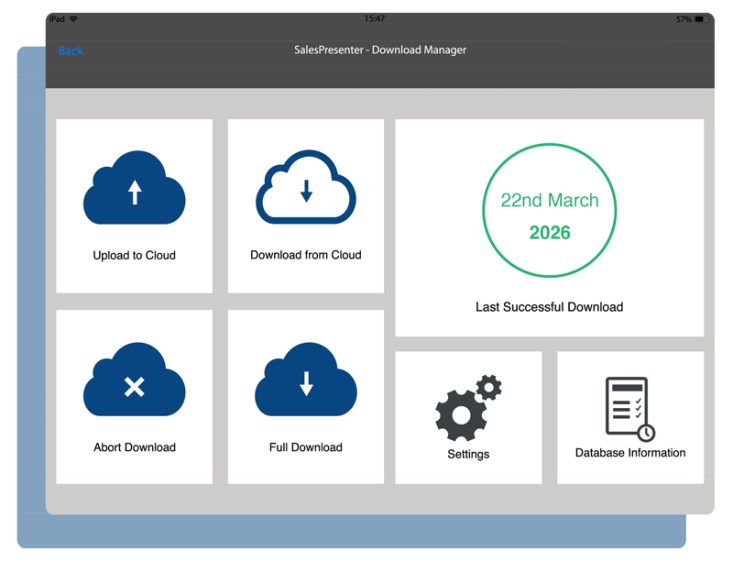Tap the Wi-Fi status icon
733x562 pixels.
click(73, 19)
